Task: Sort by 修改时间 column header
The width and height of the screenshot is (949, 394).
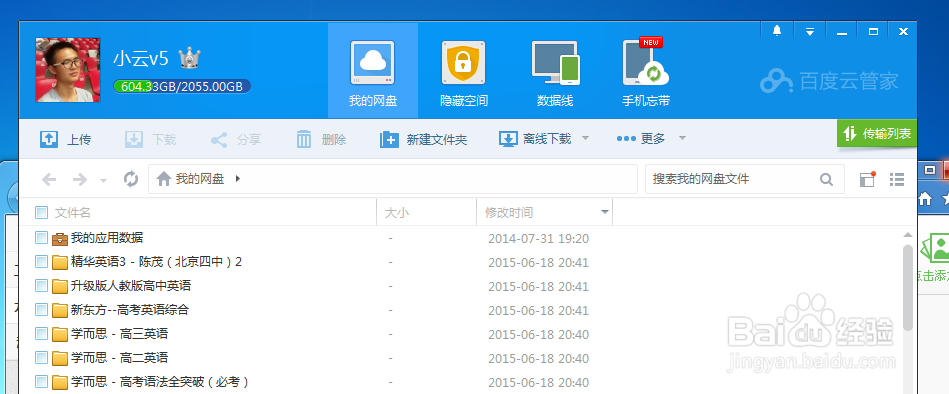Action: click(x=509, y=212)
